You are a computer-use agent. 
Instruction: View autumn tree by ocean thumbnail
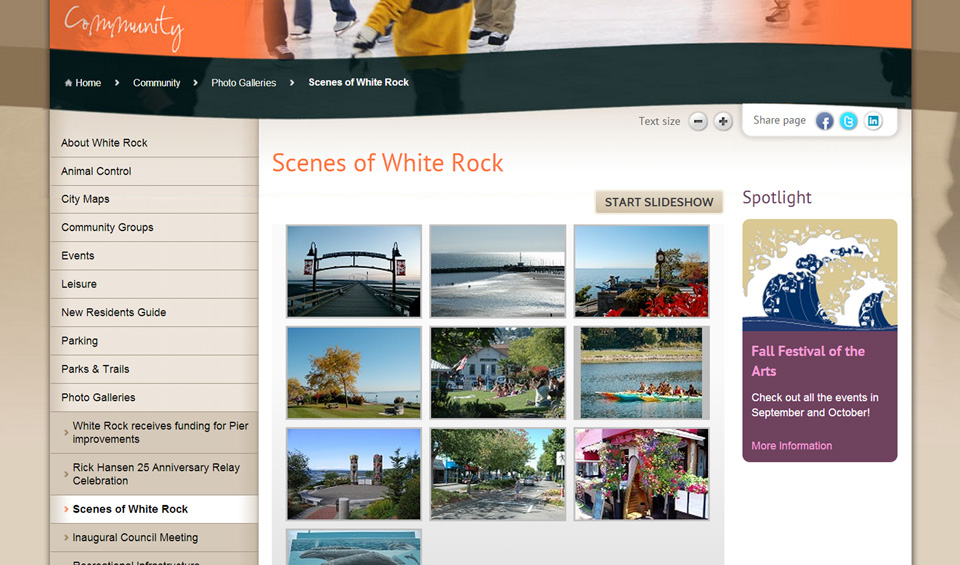coord(354,373)
